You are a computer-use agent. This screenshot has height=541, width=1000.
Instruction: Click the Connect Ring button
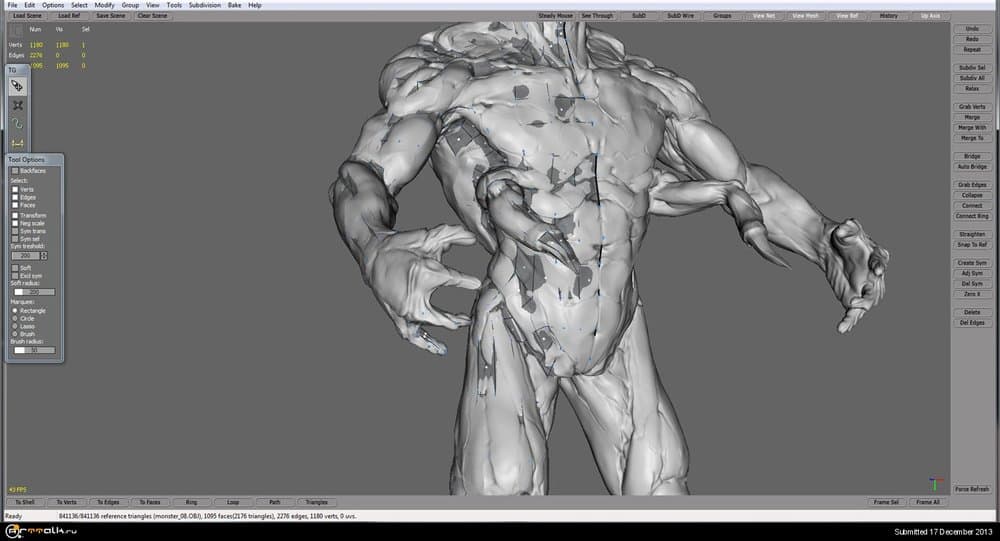click(972, 216)
